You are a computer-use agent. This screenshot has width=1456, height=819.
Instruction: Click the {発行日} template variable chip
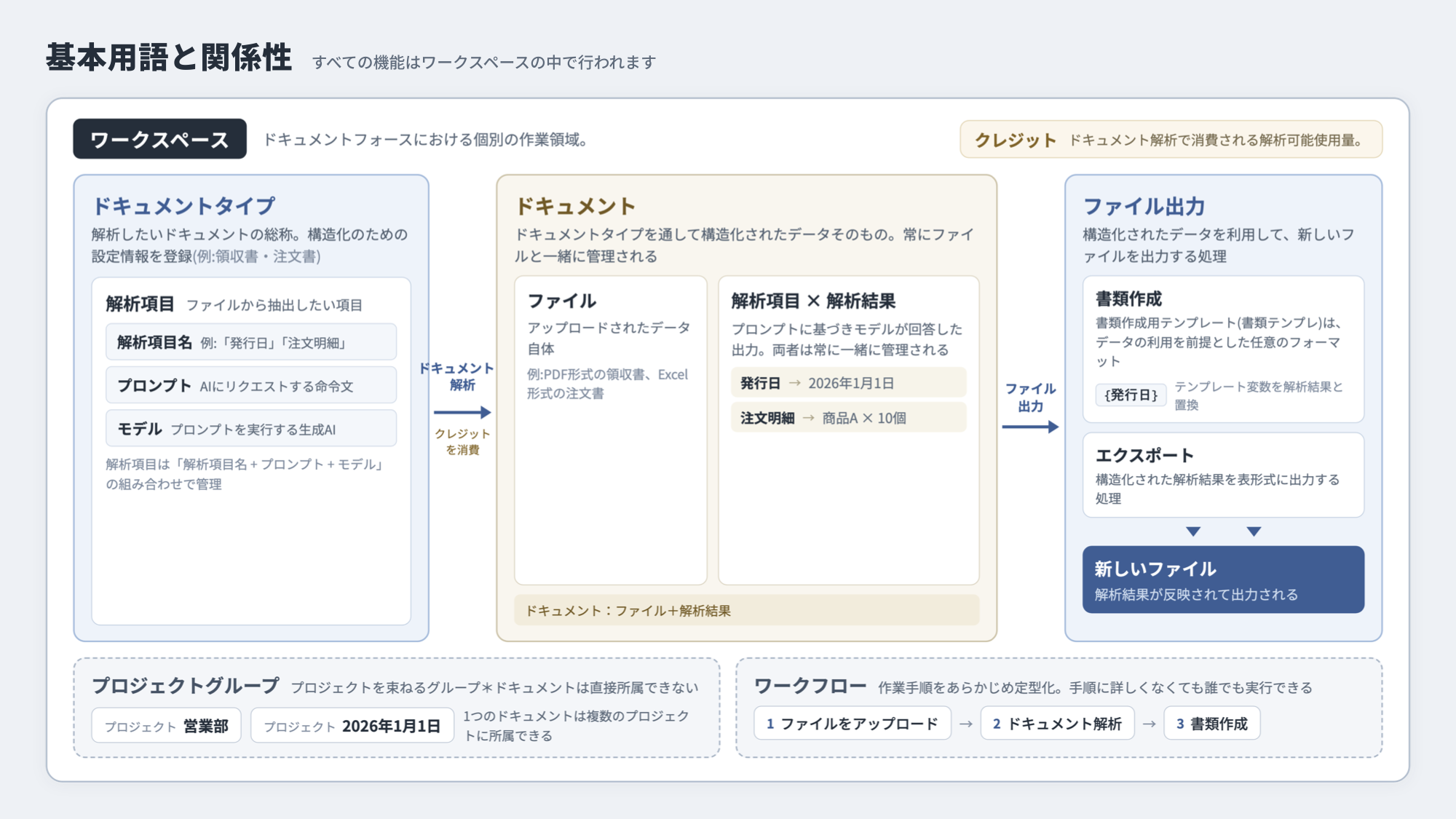(x=1131, y=395)
